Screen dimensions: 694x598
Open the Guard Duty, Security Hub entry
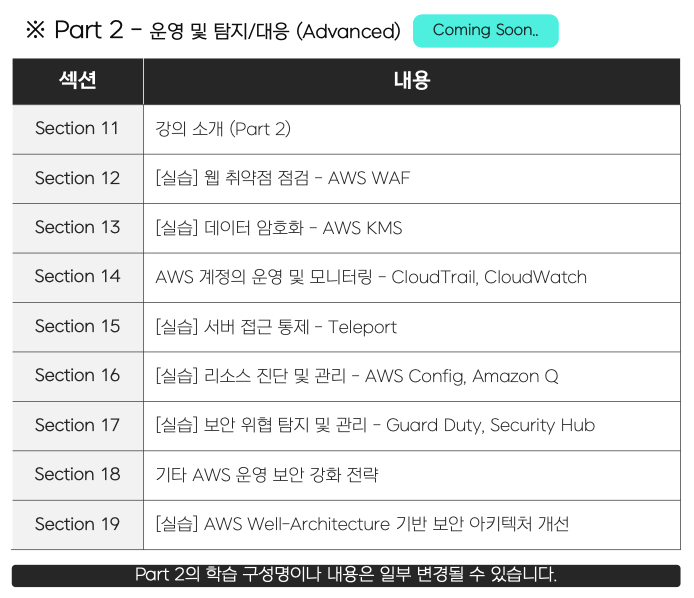click(375, 425)
